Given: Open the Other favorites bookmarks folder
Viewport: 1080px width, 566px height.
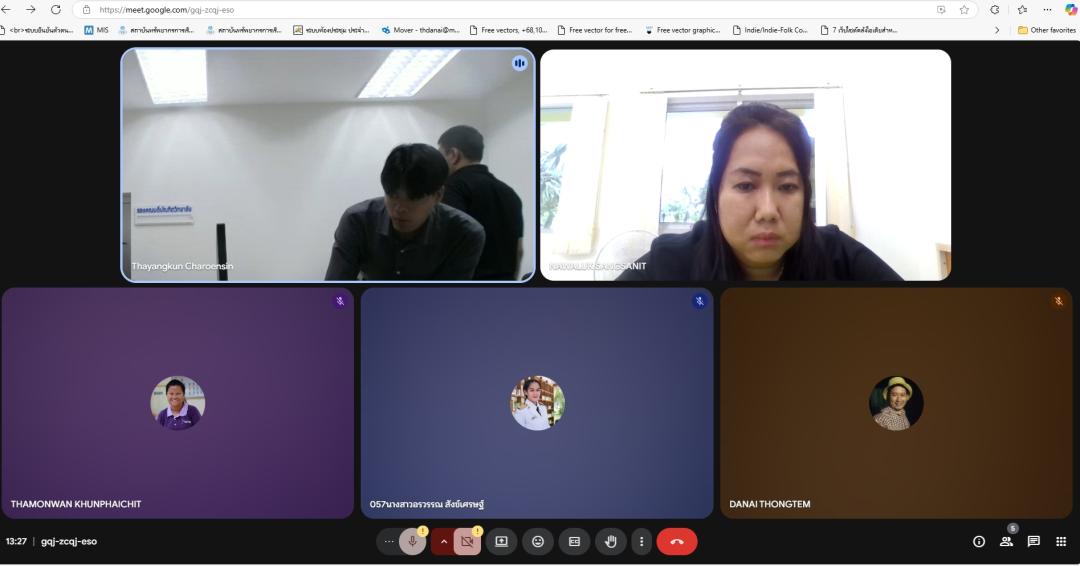Looking at the screenshot, I should click(x=1046, y=30).
